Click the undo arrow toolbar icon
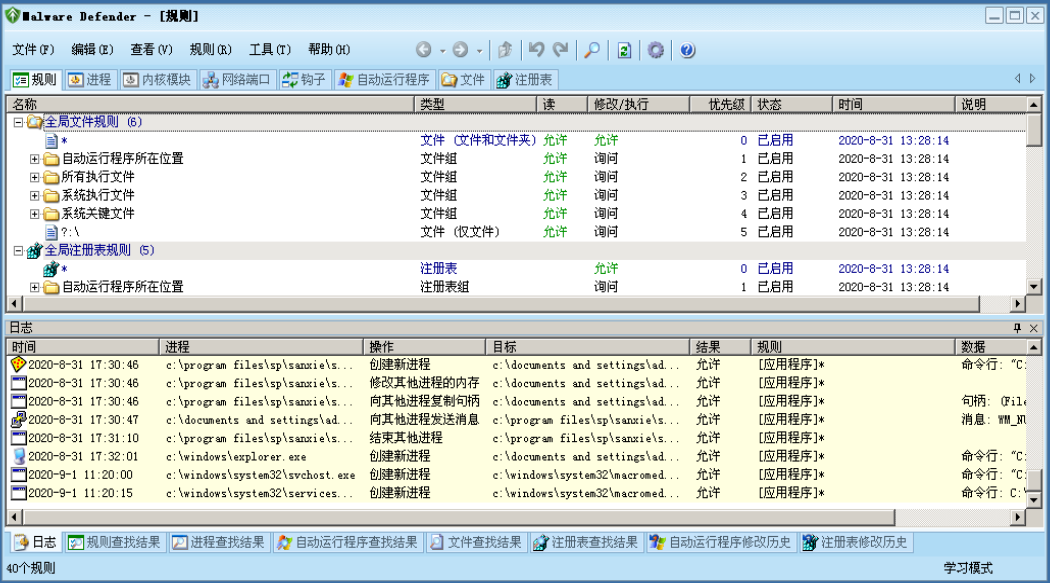The width and height of the screenshot is (1050, 583). tap(537, 50)
